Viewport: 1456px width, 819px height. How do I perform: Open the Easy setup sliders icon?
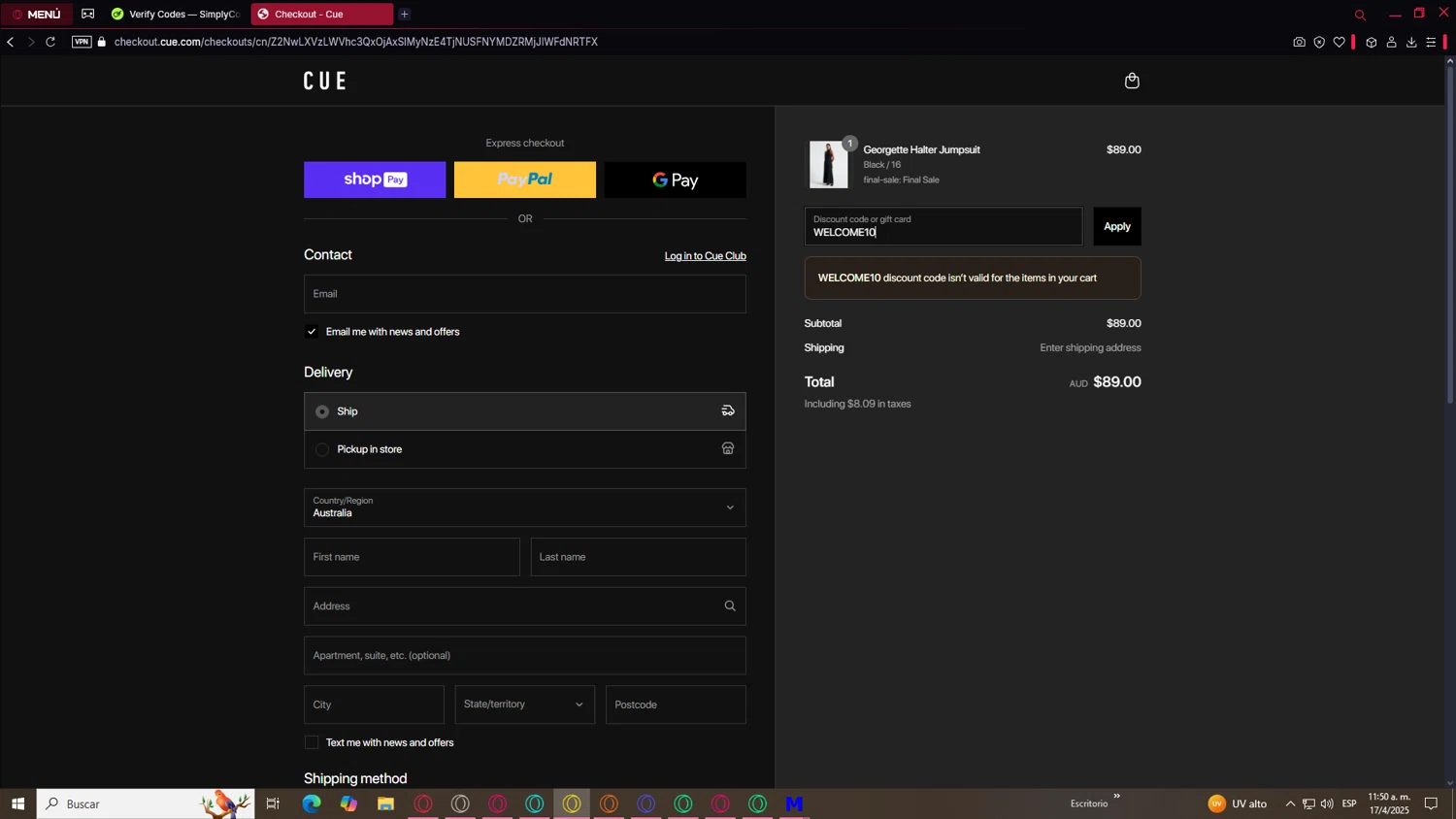(x=1431, y=43)
